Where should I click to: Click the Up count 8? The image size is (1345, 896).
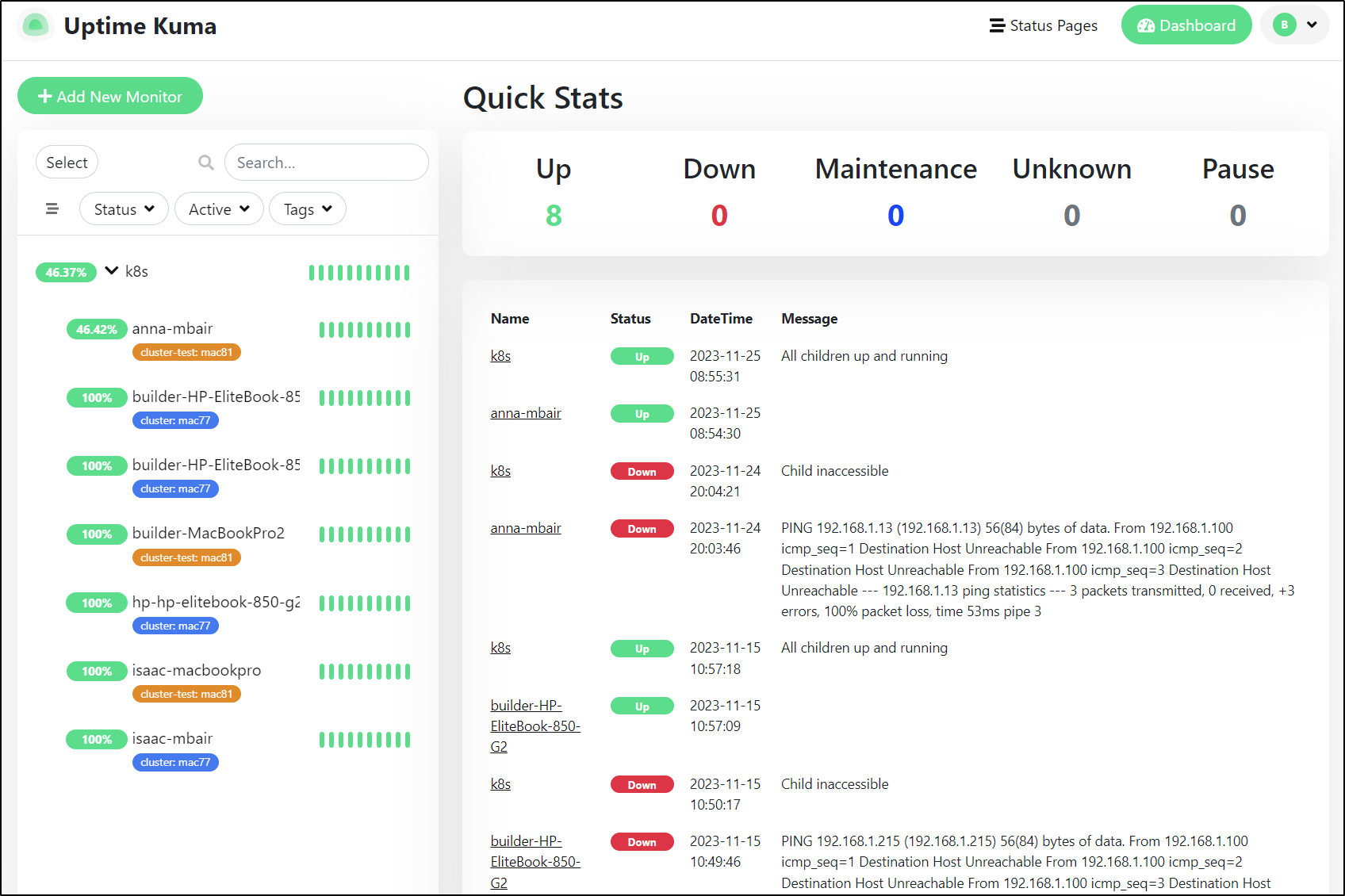point(554,215)
